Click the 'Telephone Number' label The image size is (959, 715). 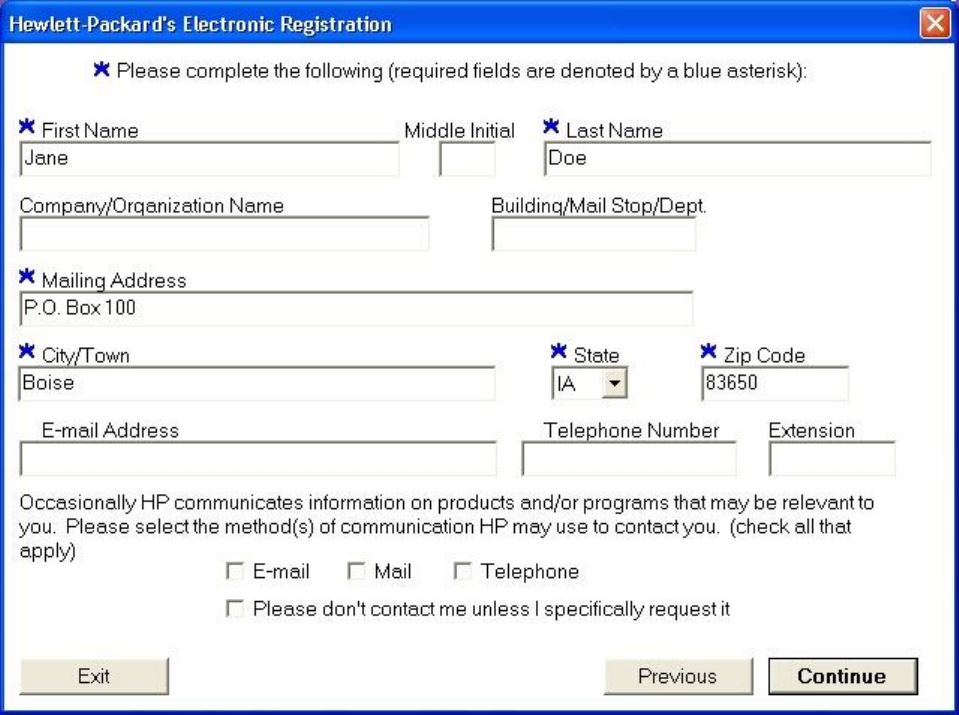631,431
